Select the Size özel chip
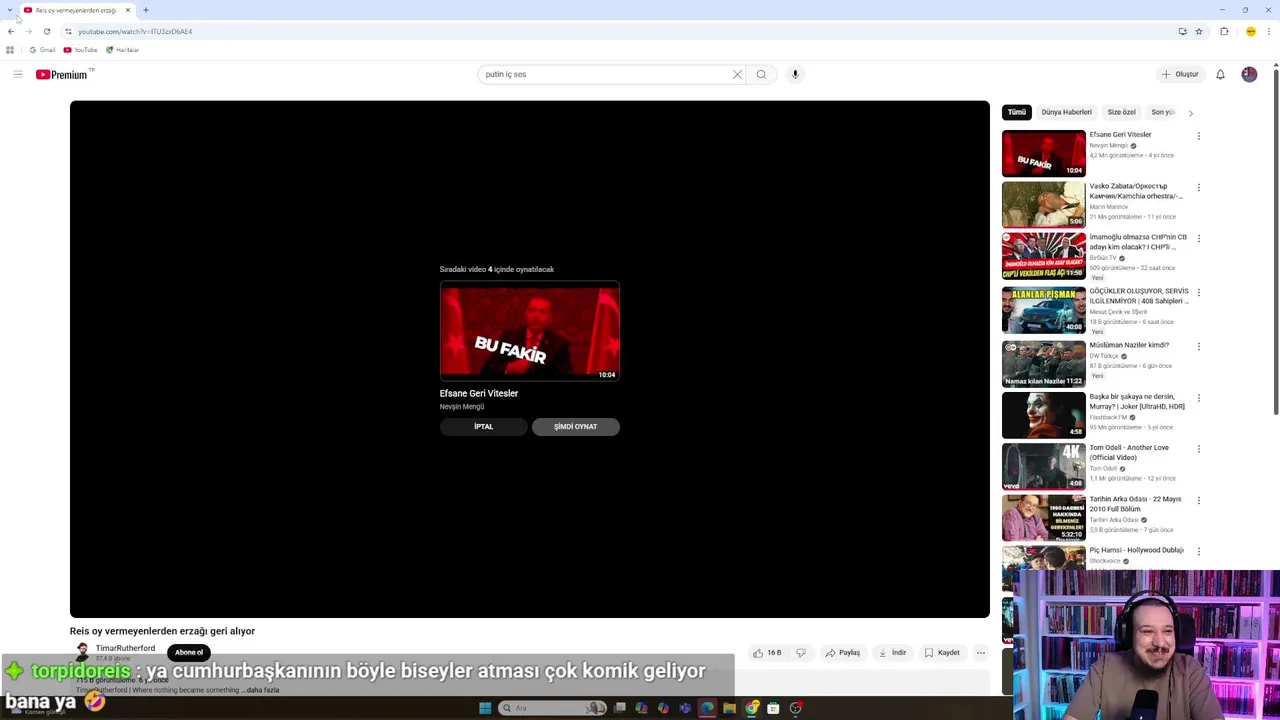Screen dimensions: 1280x720 (x=1121, y=112)
